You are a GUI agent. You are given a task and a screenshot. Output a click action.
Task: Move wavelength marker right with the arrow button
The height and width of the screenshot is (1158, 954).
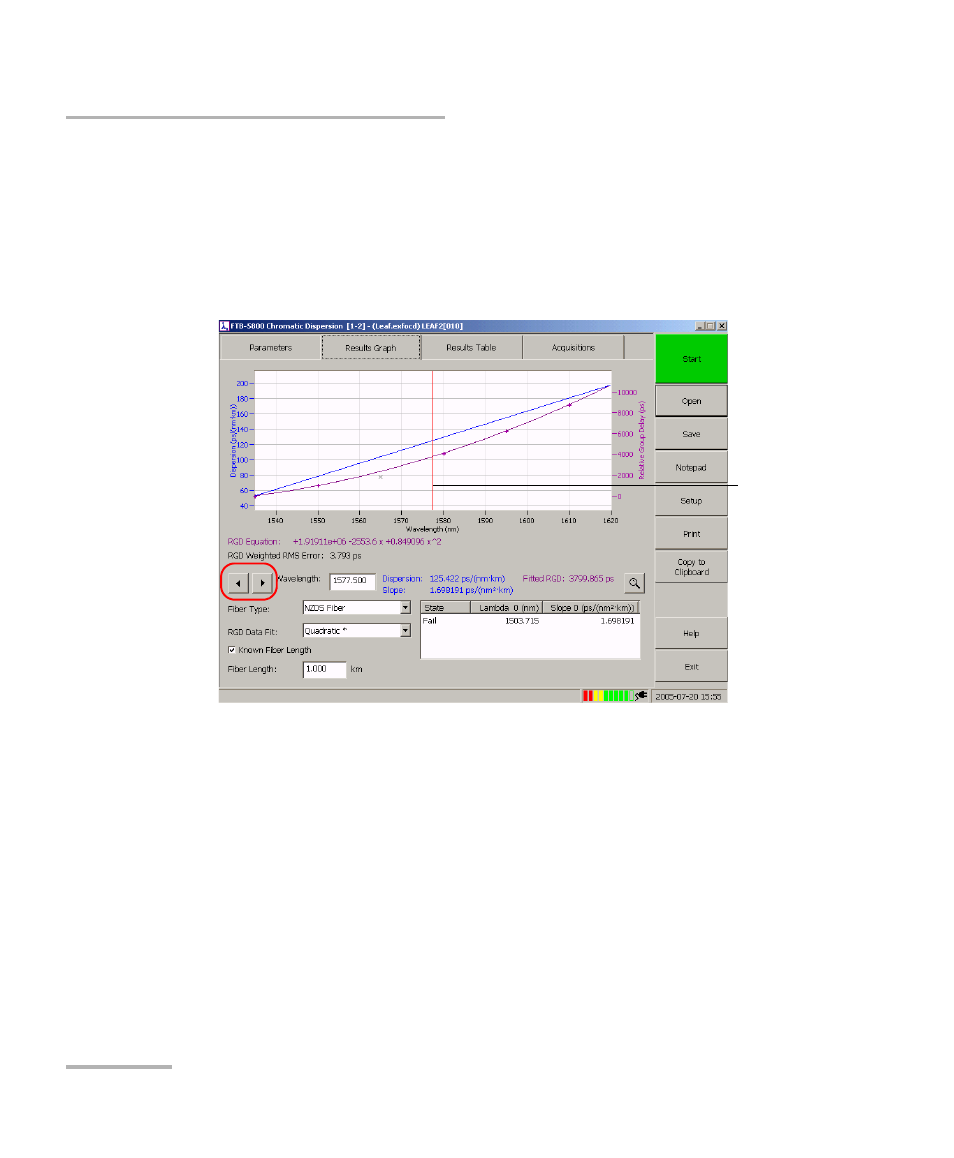pos(262,583)
